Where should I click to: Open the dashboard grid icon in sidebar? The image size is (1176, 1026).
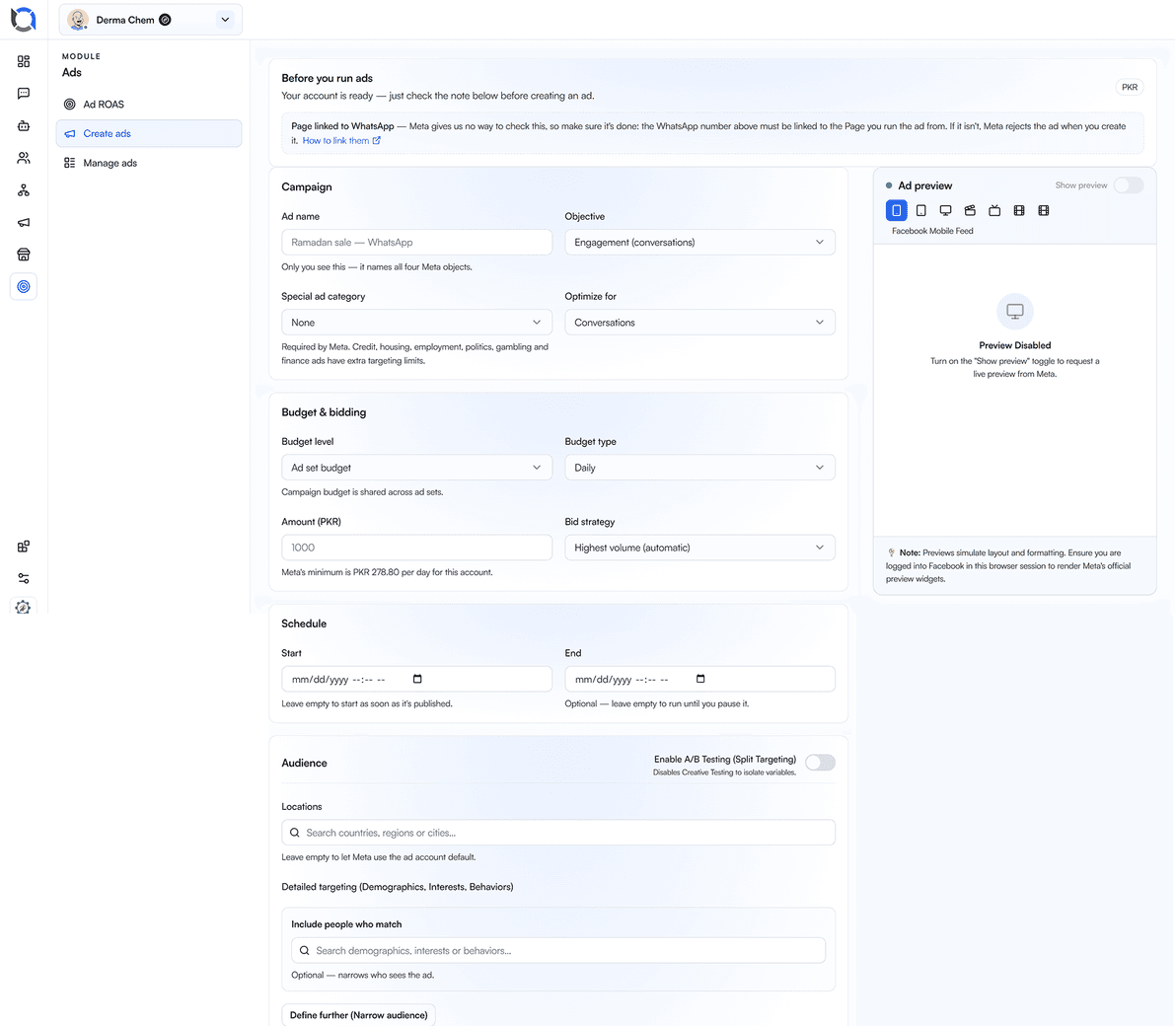(x=24, y=61)
